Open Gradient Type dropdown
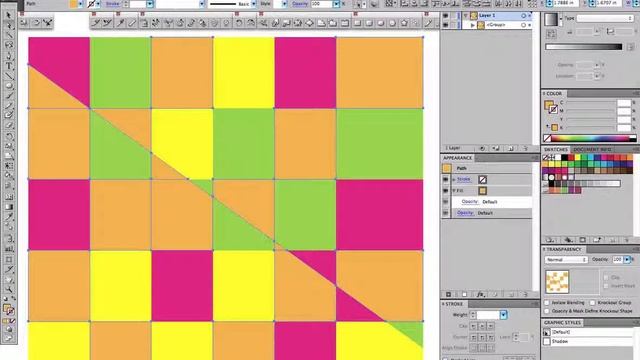 [x=604, y=18]
